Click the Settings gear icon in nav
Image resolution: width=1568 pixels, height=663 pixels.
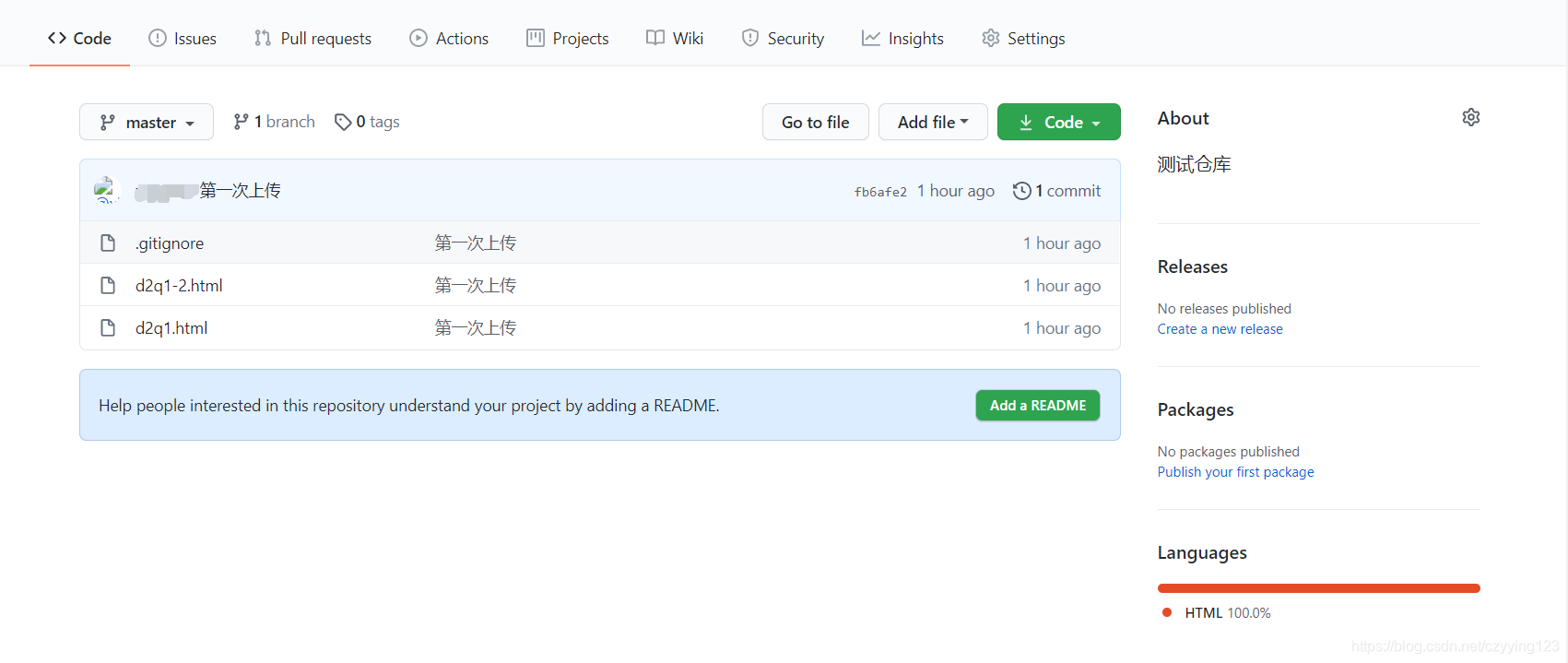[991, 38]
